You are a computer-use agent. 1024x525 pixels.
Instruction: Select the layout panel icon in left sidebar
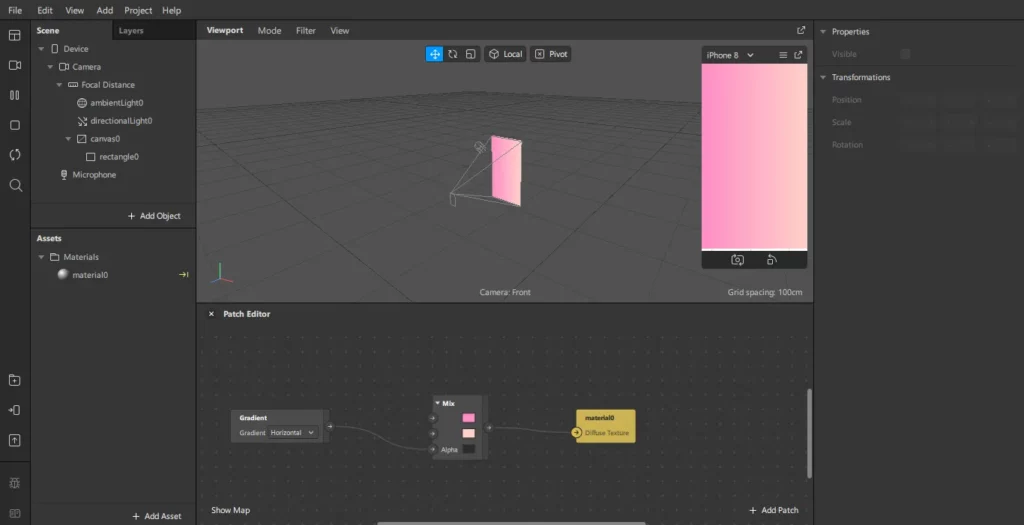coord(15,35)
